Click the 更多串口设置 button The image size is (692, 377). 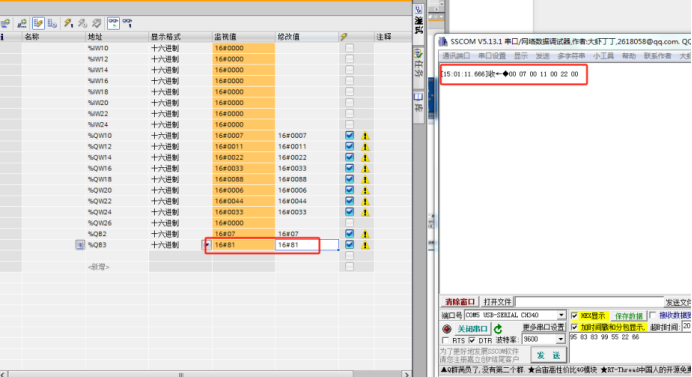543,327
